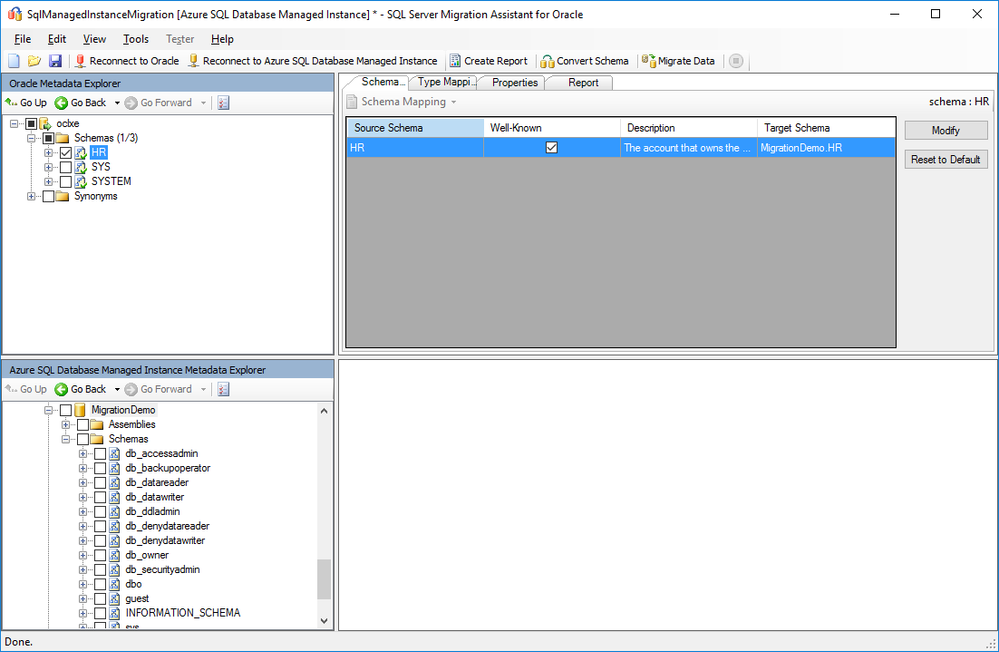Collapse the oclxe tree node
The height and width of the screenshot is (652, 999).
pyautogui.click(x=14, y=124)
